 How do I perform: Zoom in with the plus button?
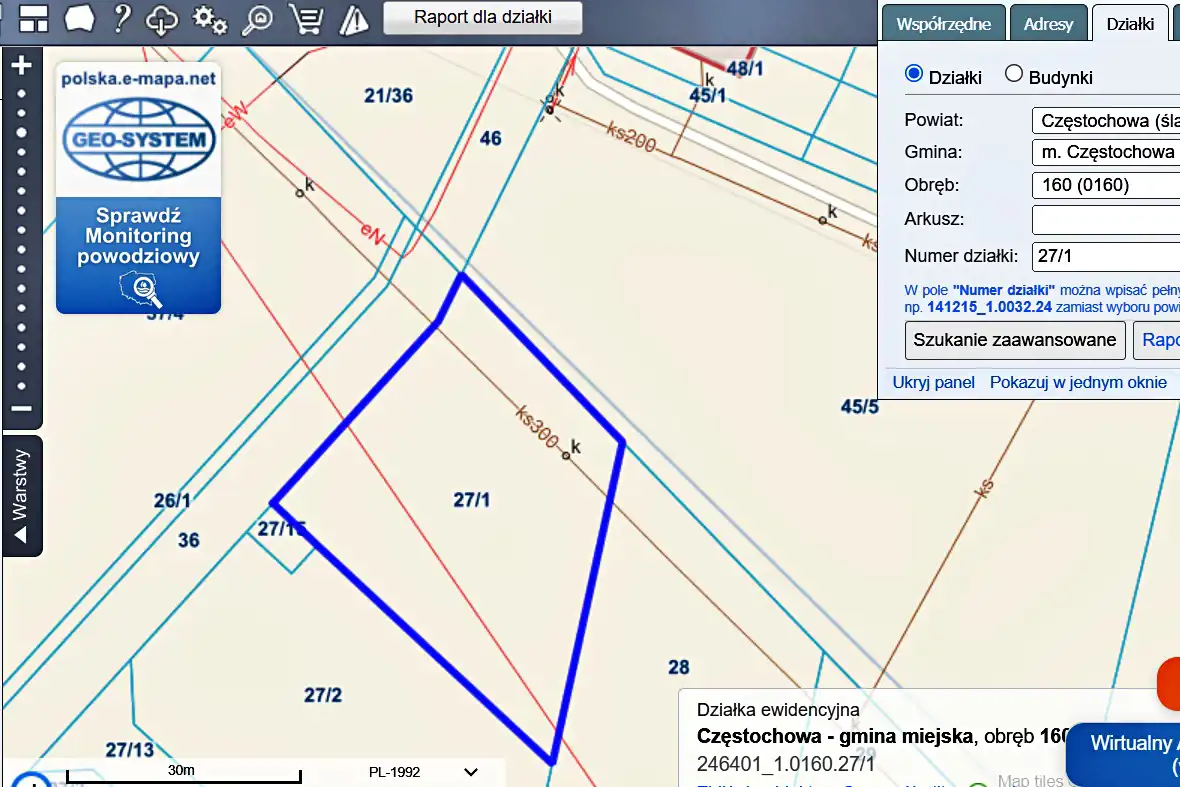pyautogui.click(x=21, y=66)
